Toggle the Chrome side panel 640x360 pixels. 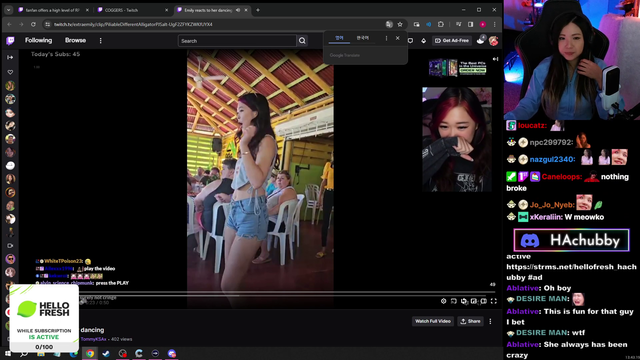(471, 24)
